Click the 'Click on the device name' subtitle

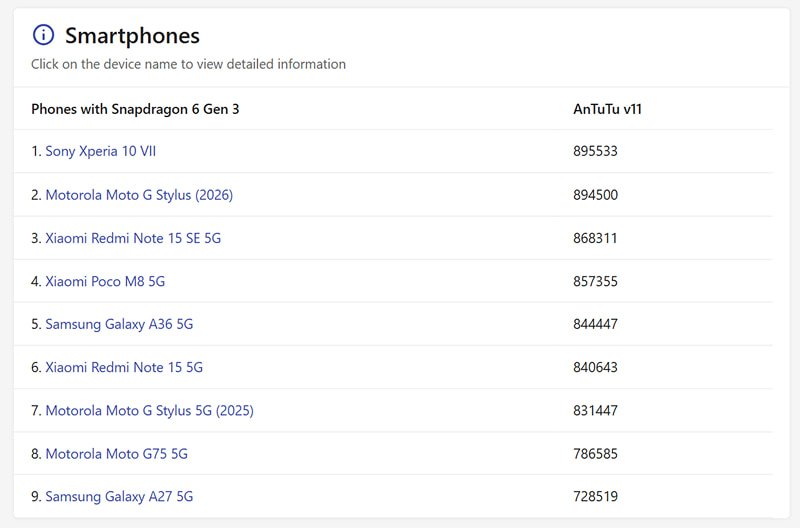(x=188, y=64)
